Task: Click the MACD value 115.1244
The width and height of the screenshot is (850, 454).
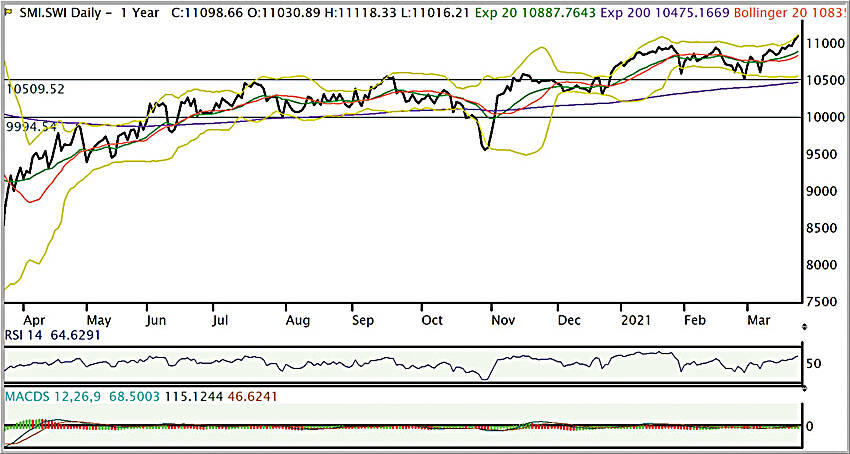Action: pos(193,397)
